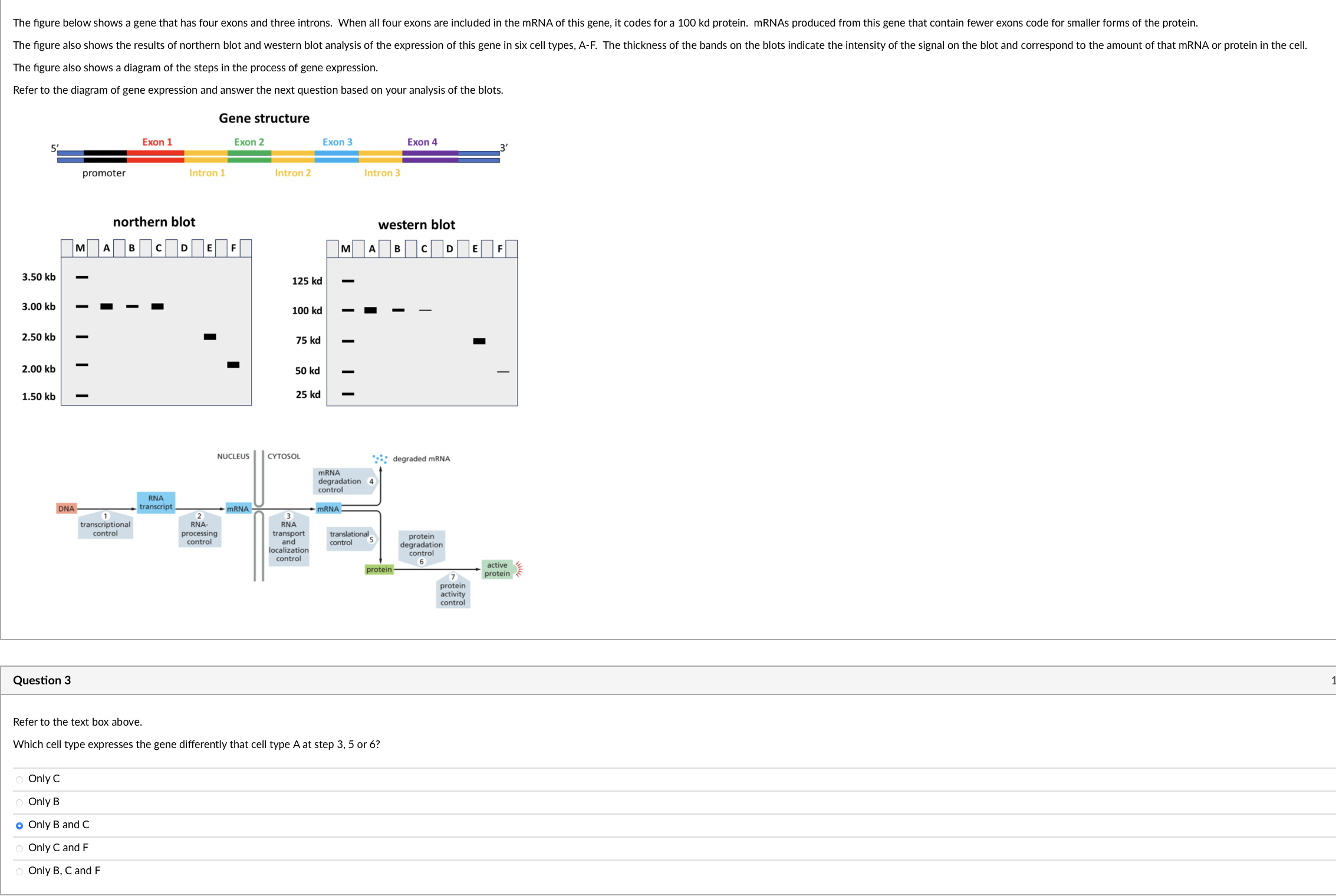The width and height of the screenshot is (1336, 896).
Task: Click the '1.50 kb' marker label
Action: [39, 397]
